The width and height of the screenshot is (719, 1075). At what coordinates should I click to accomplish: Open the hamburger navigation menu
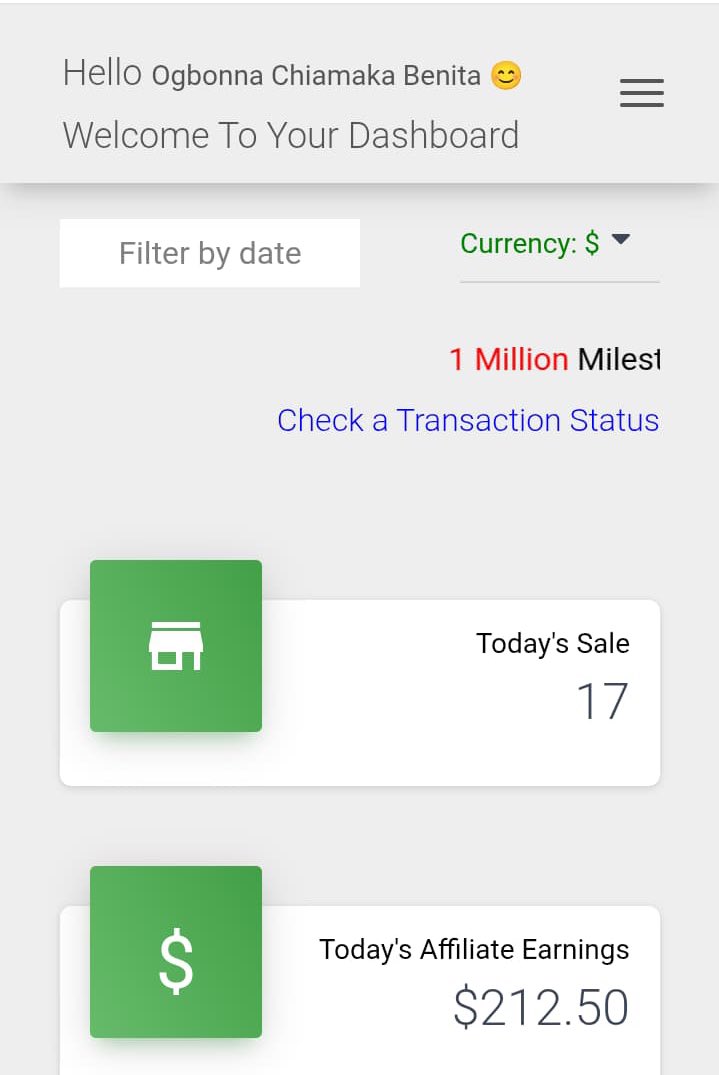click(x=642, y=93)
